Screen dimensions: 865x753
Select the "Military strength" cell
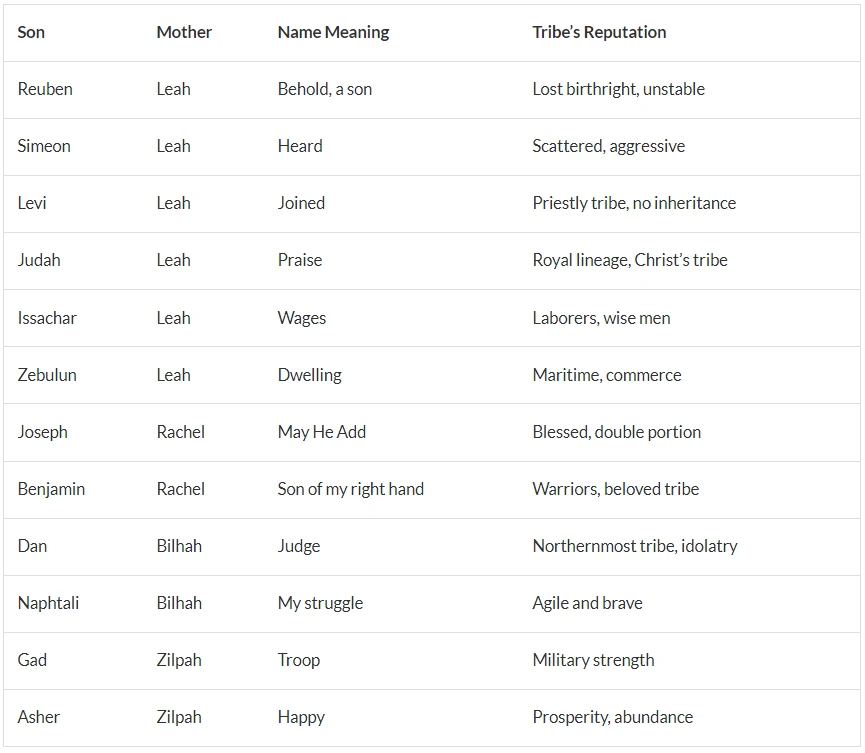(593, 660)
